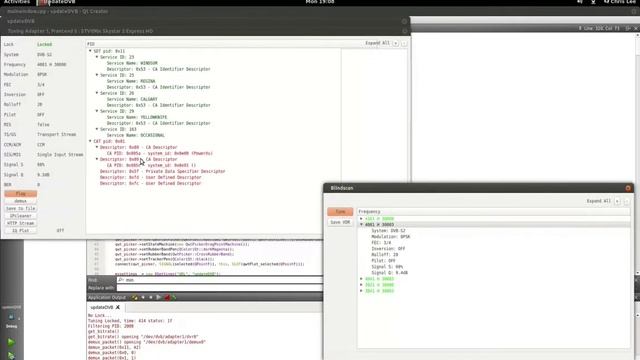
Task: Click into the Replace with input field
Action: click(x=220, y=288)
